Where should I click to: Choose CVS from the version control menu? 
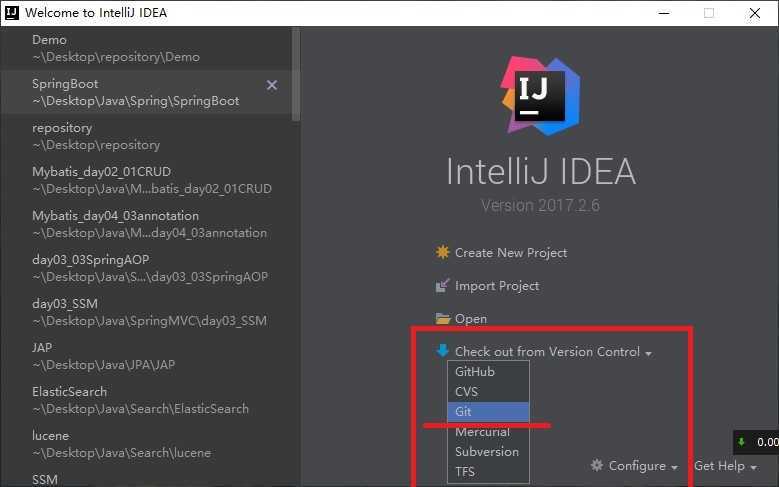click(488, 392)
